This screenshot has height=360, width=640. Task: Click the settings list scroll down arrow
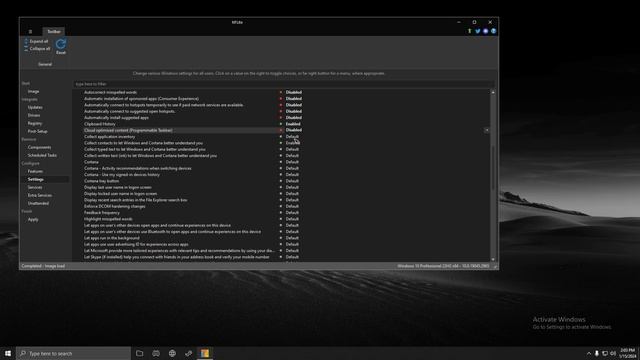[x=493, y=259]
